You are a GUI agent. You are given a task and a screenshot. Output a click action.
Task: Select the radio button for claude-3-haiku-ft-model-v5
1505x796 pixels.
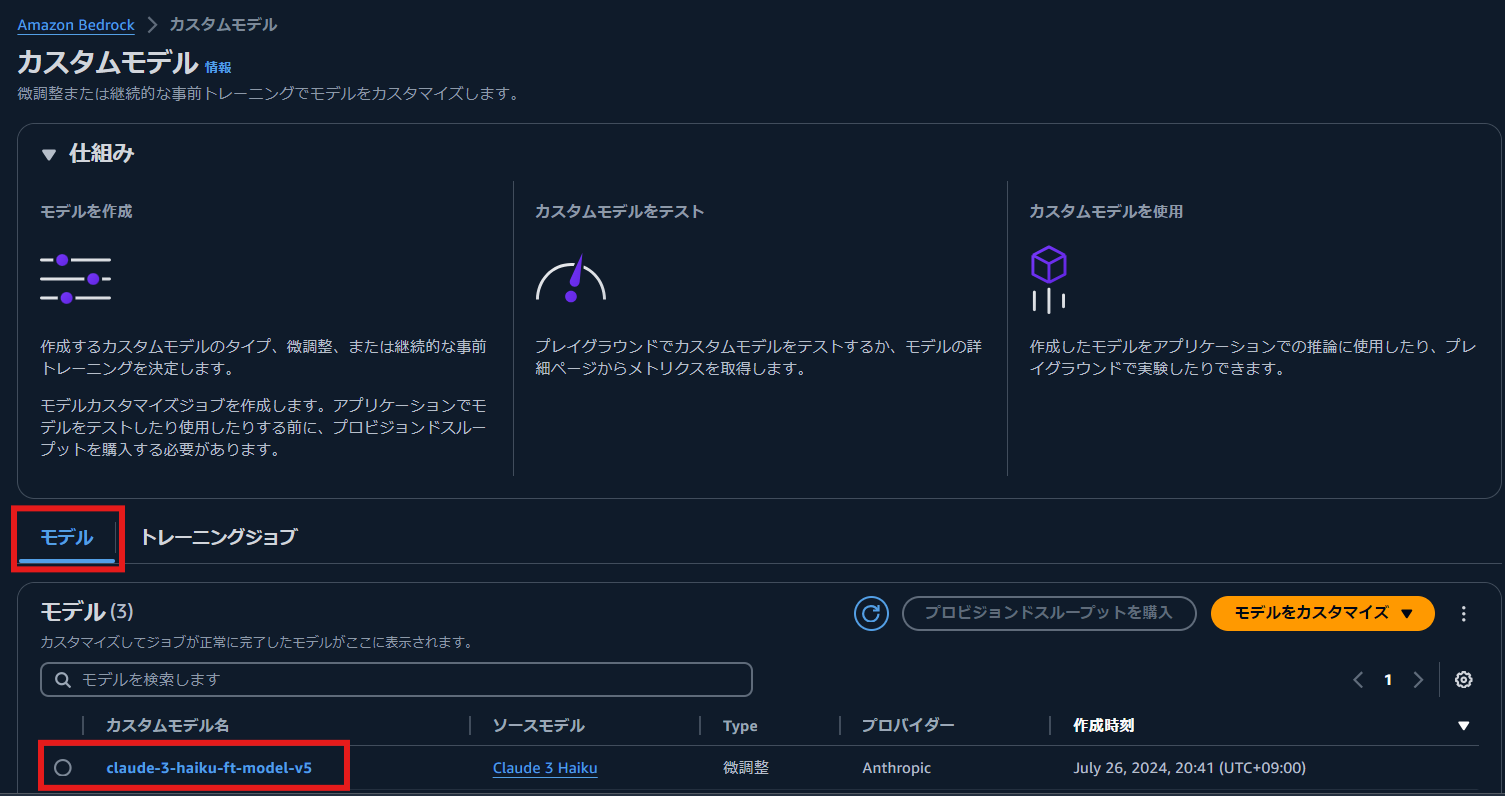pyautogui.click(x=62, y=768)
